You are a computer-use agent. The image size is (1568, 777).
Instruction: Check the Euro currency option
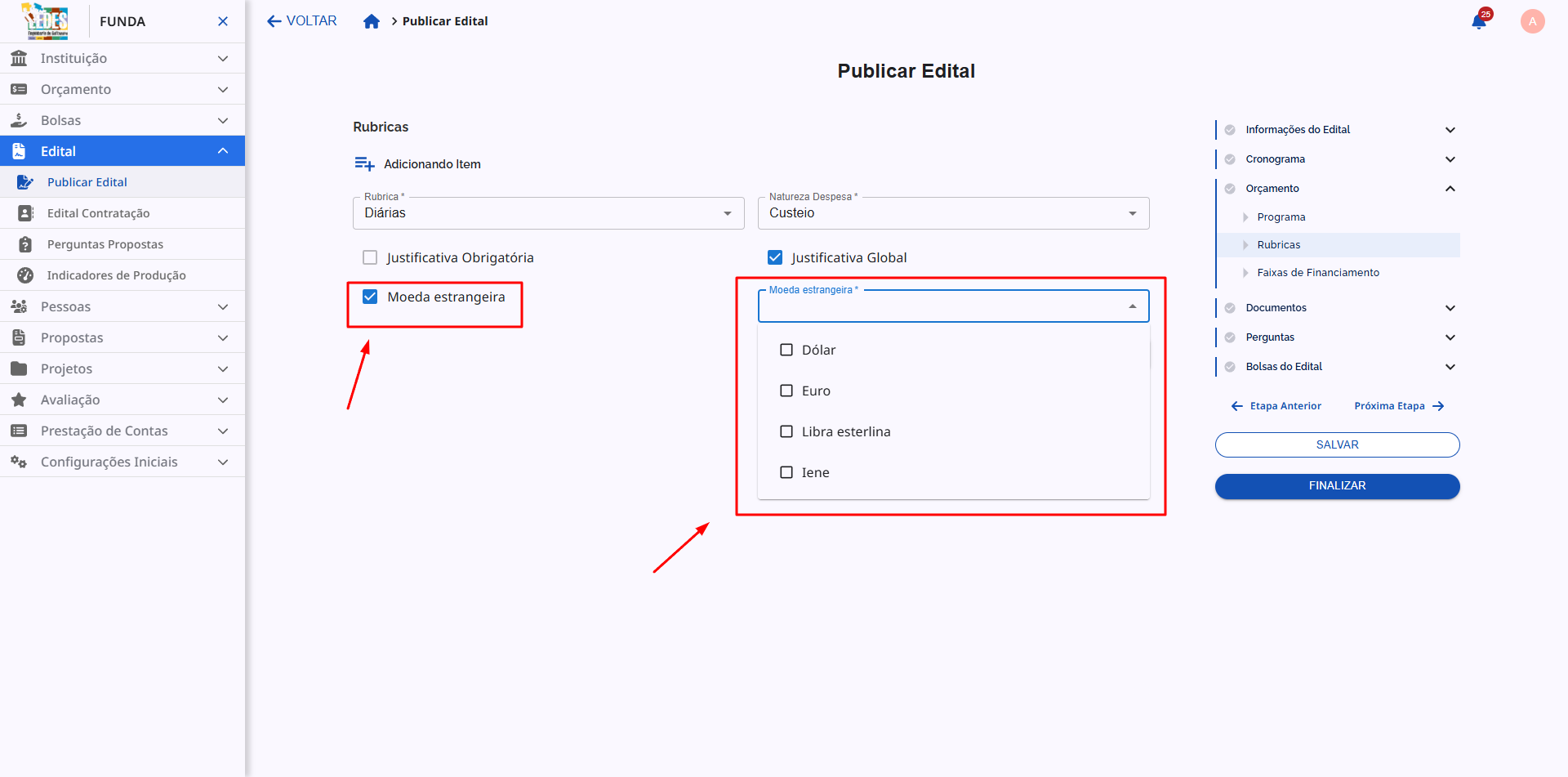tap(786, 391)
